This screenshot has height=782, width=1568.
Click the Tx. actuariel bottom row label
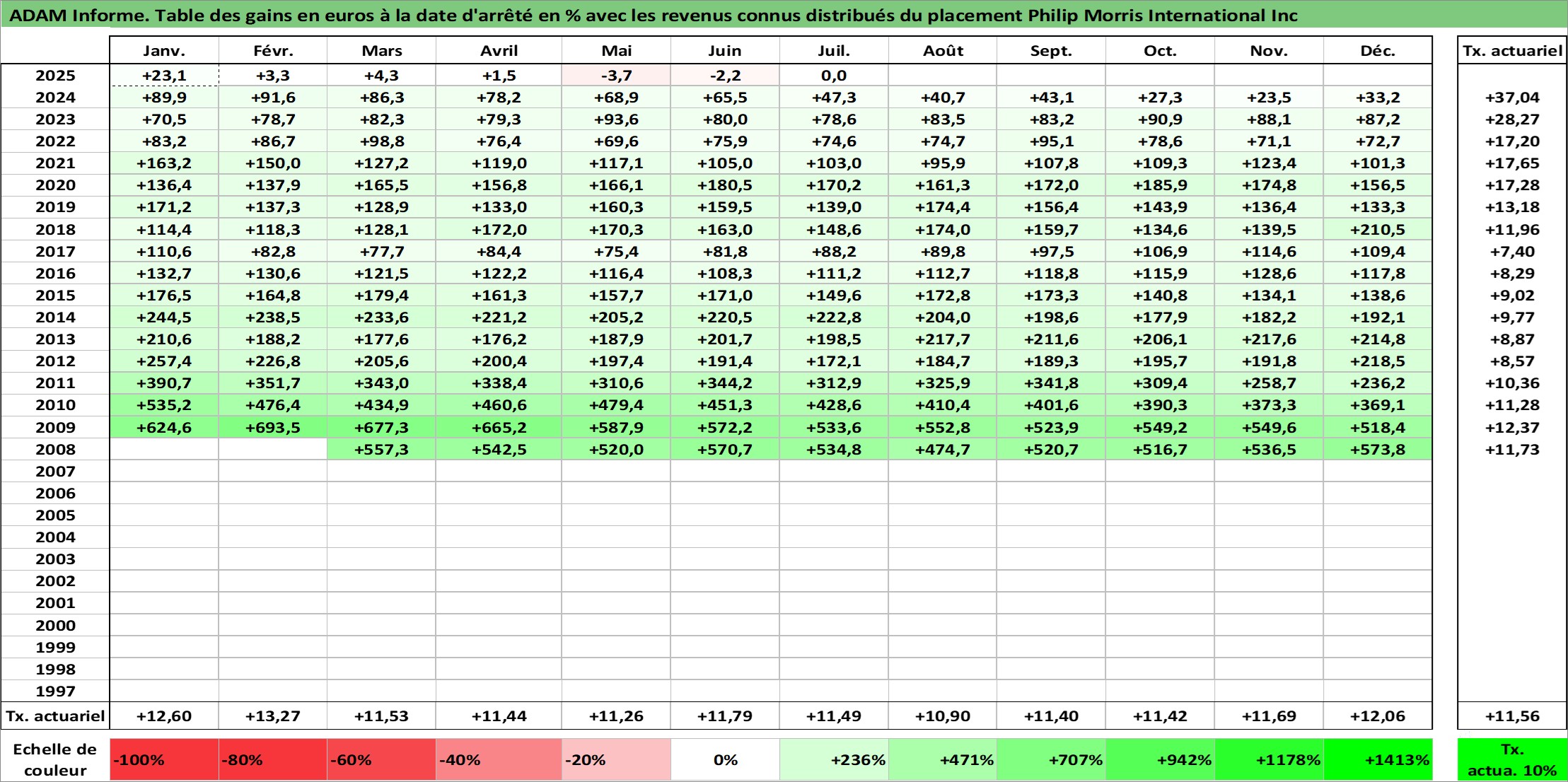[55, 716]
